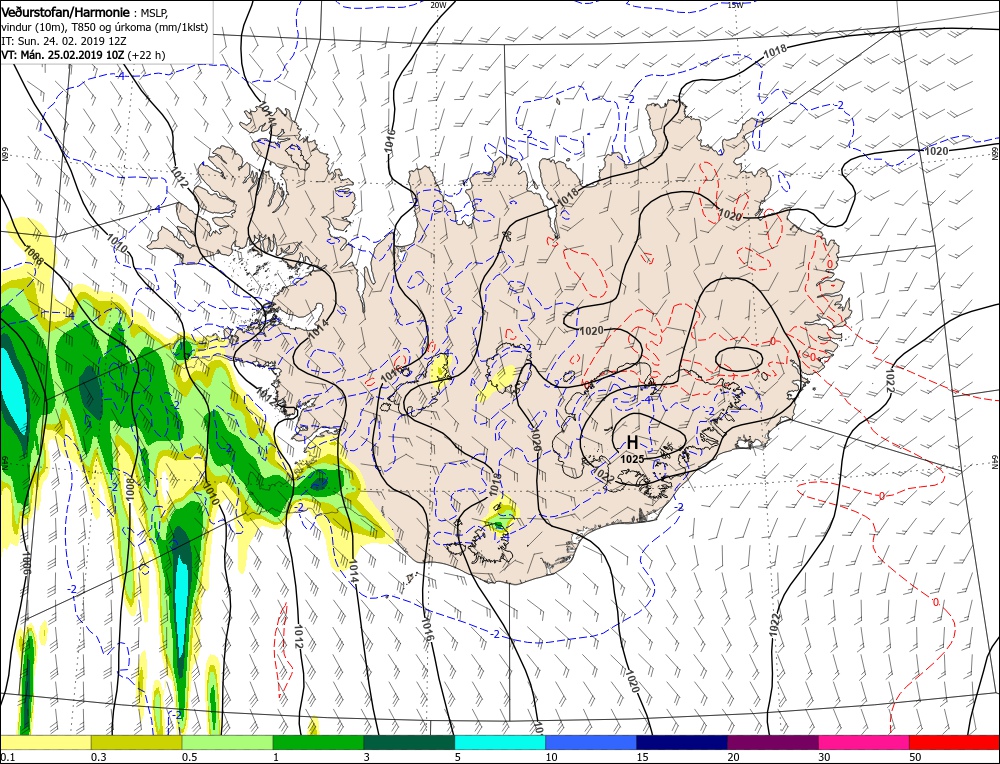Click the legend tick label 0.5
The image size is (1000, 764).
189,757
